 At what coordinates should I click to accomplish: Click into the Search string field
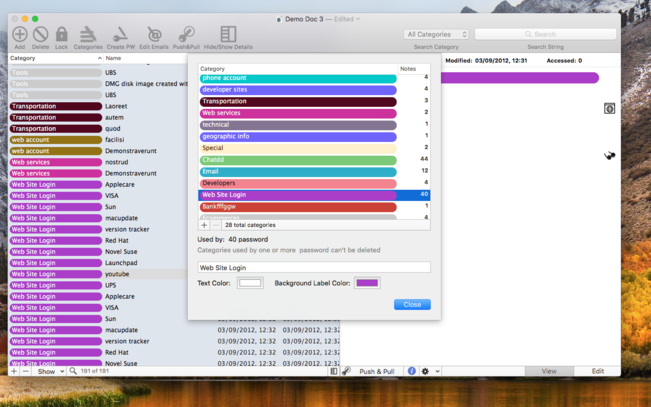point(545,34)
